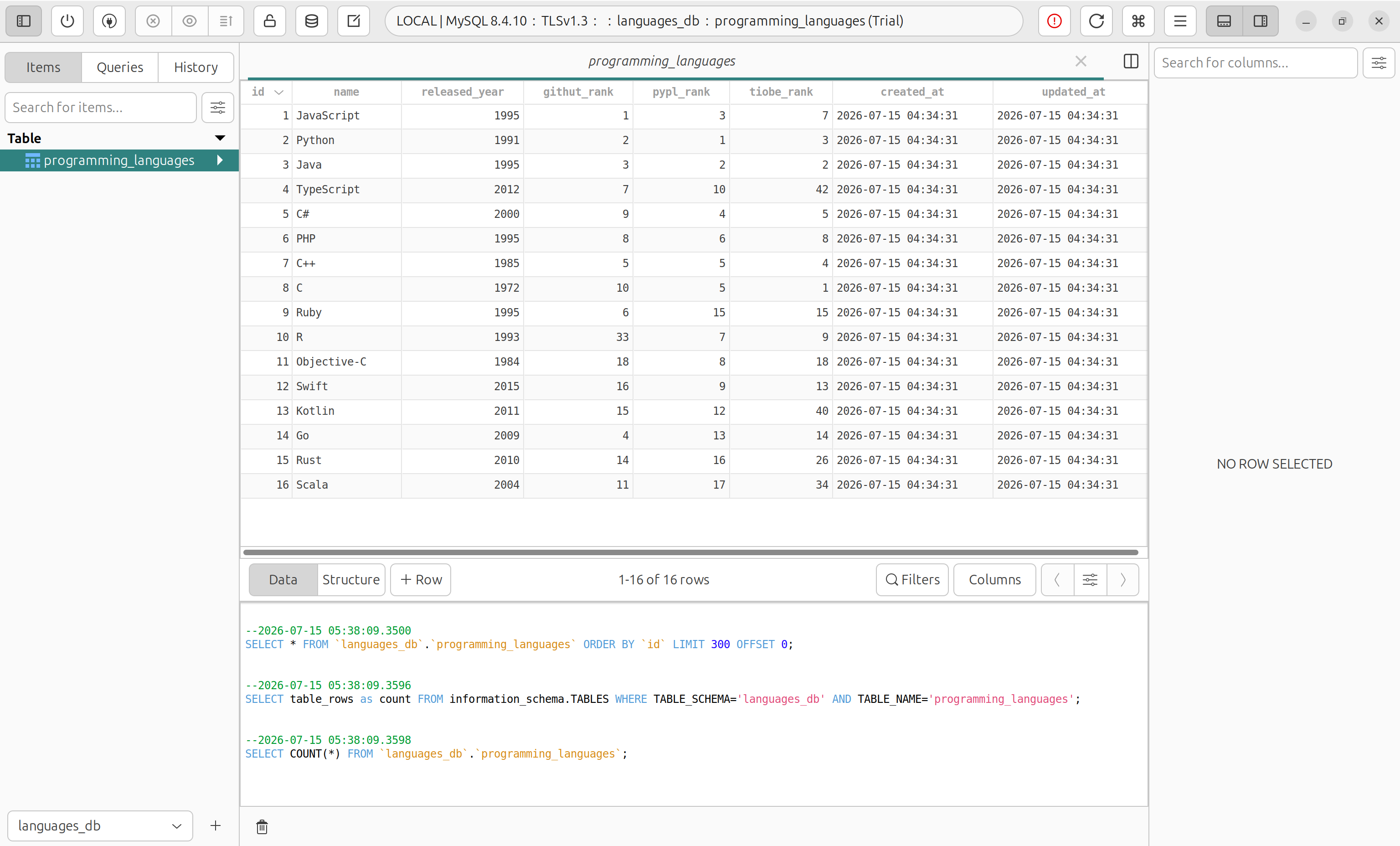Select the JavaScript name cell
1400x846 pixels.
click(346, 116)
